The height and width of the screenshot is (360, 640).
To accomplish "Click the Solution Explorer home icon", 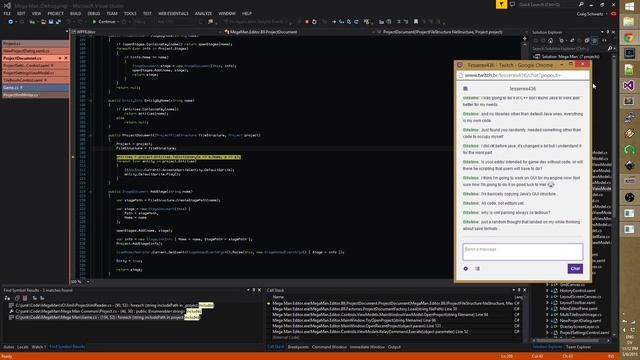I will pyautogui.click(x=551, y=40).
